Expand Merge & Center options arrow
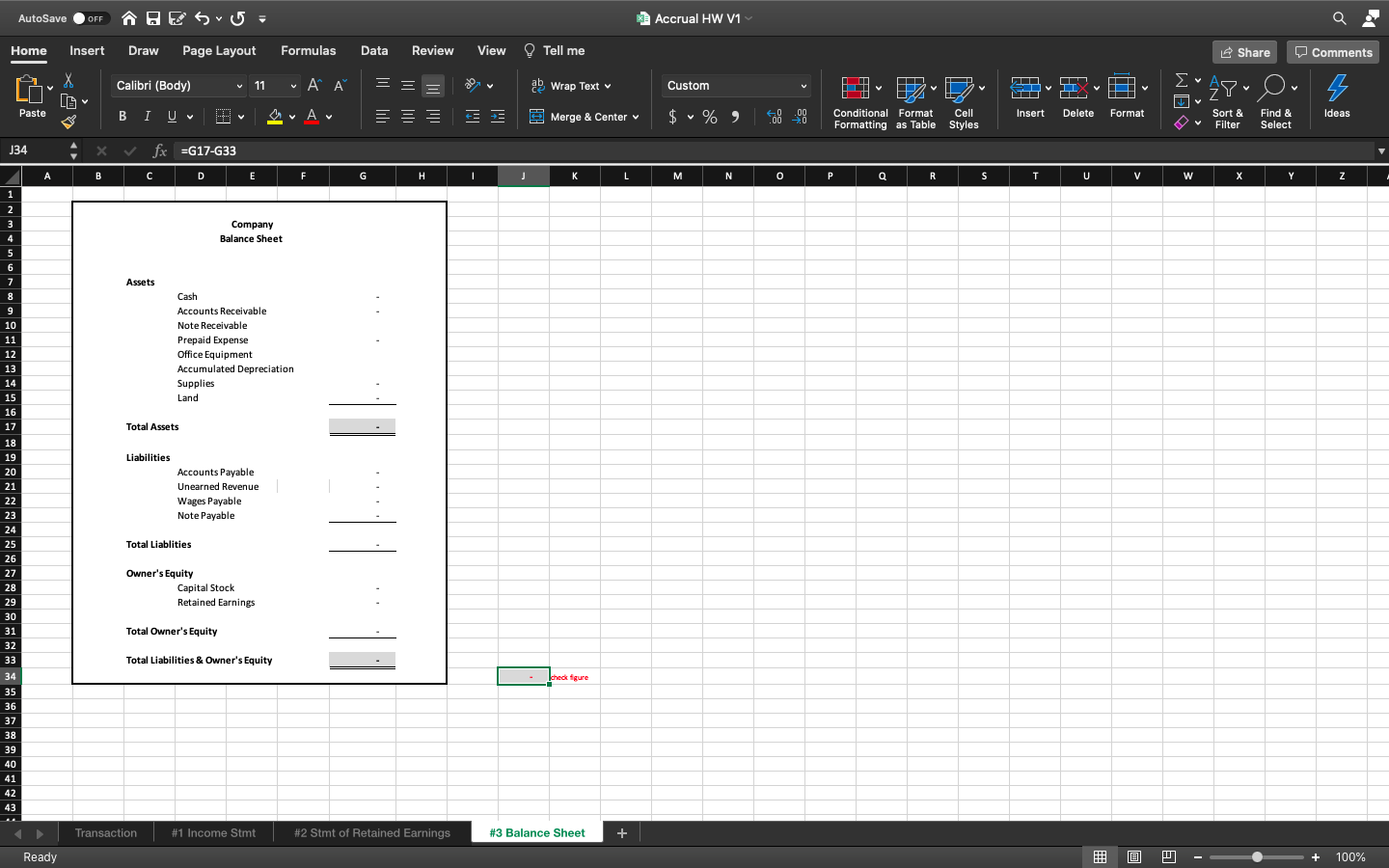The image size is (1389, 868). 636,117
